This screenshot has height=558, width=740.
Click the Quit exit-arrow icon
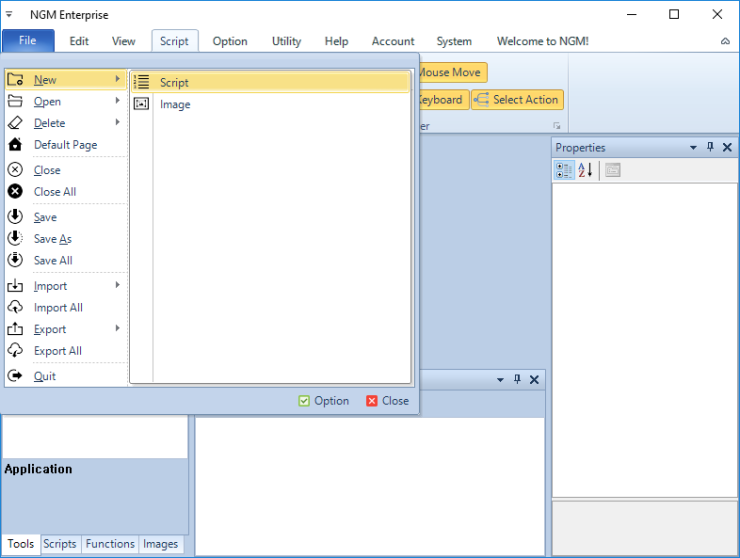15,376
